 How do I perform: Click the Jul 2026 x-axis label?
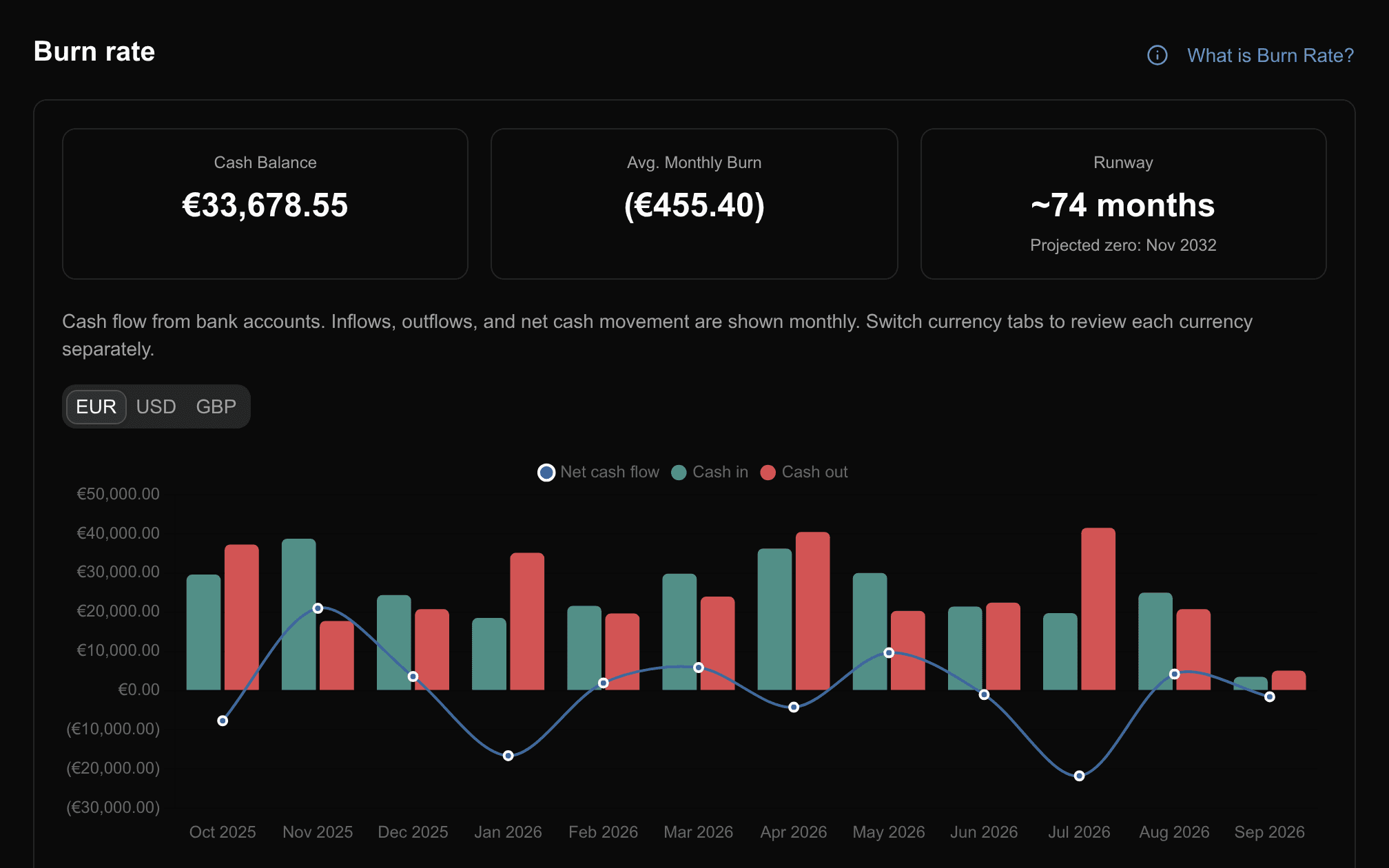coord(1079,832)
